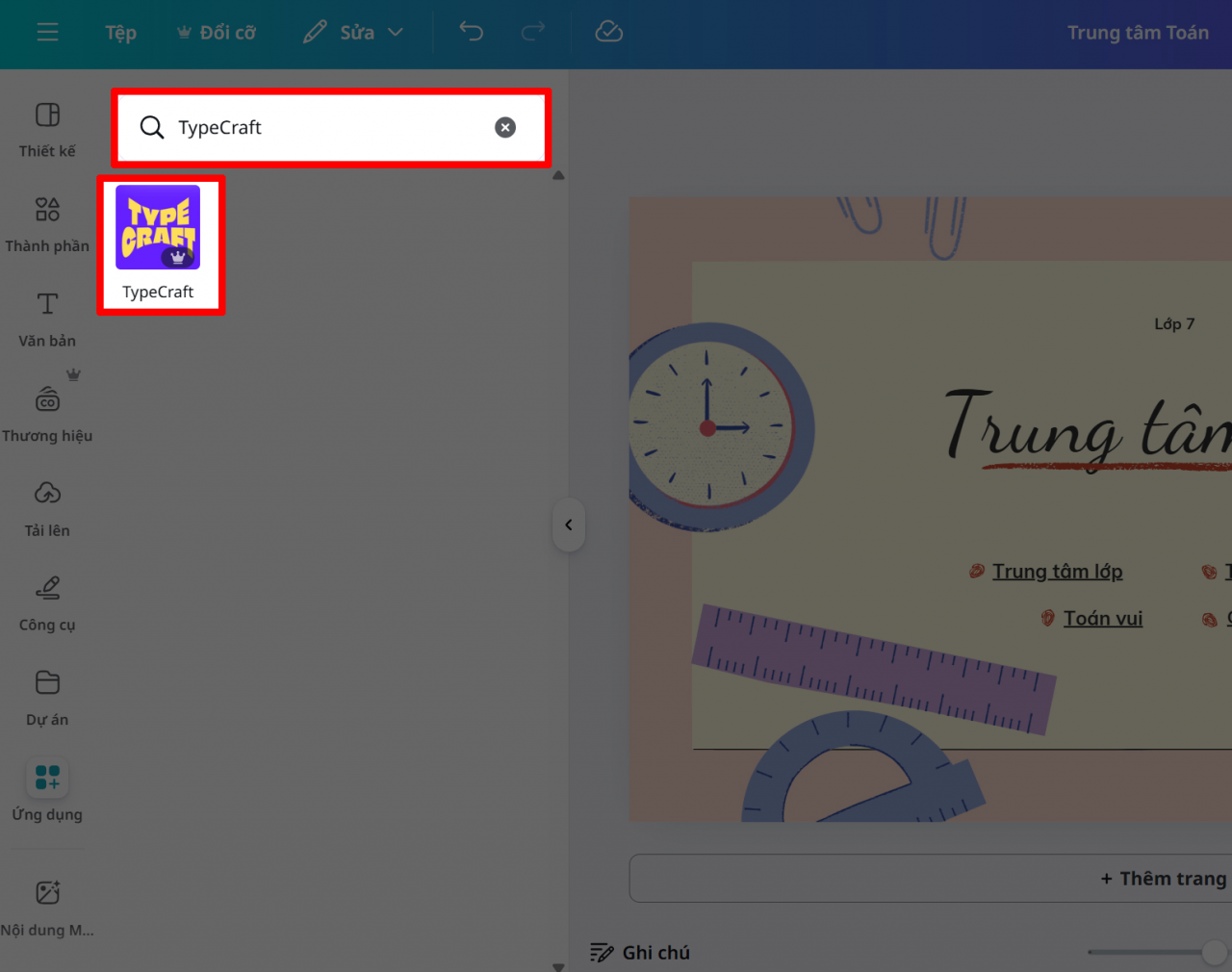
Task: Click the Undo arrow icon
Action: pos(471,33)
